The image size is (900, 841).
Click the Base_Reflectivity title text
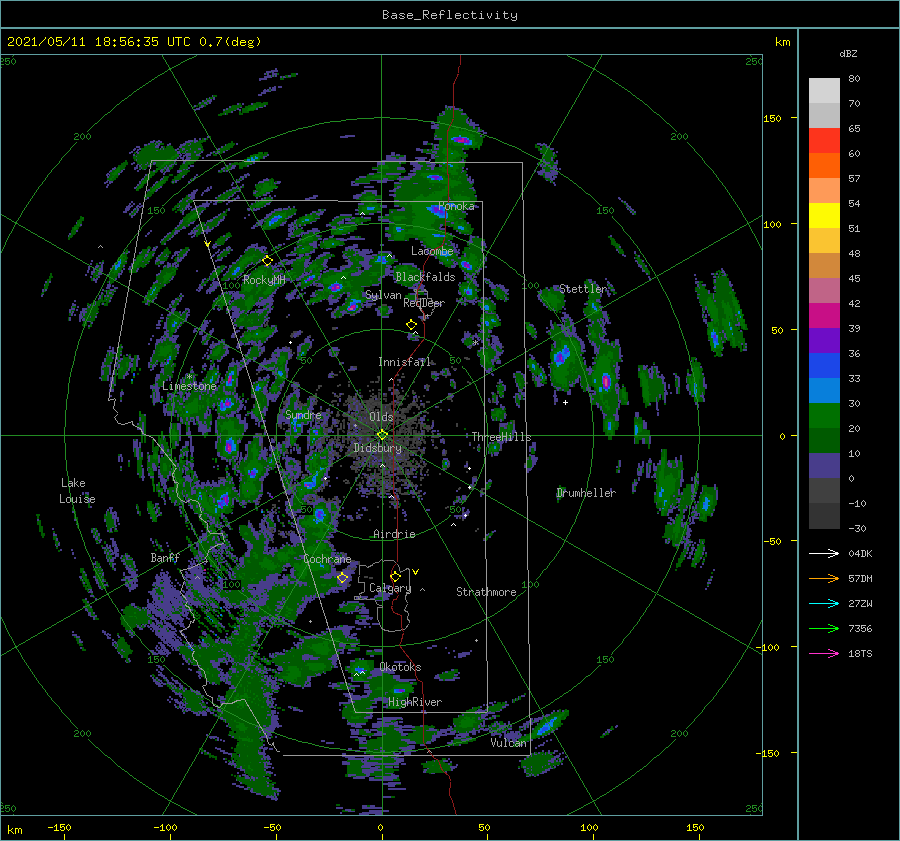449,15
